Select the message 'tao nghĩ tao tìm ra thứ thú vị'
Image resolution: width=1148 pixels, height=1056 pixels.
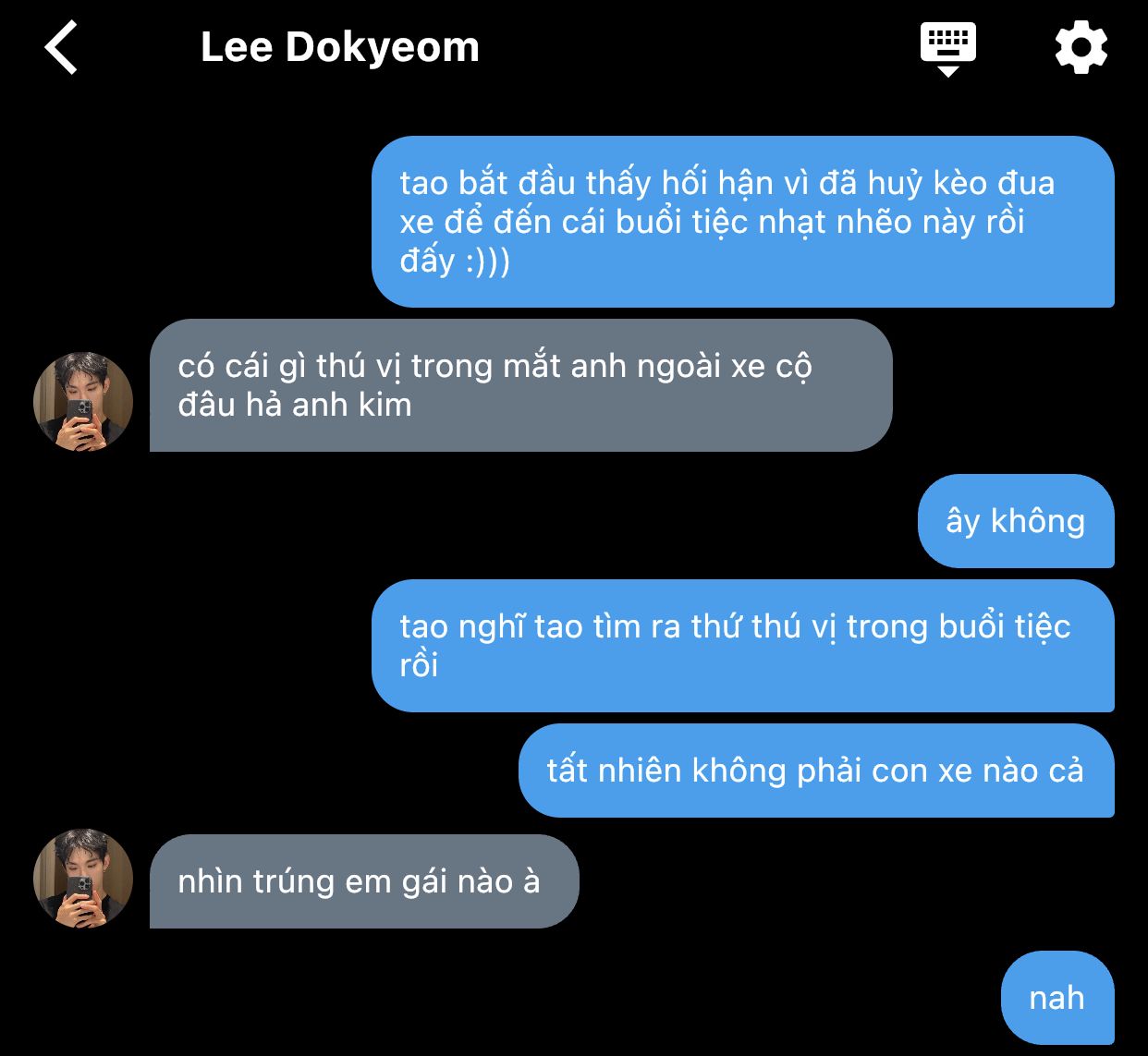(743, 646)
